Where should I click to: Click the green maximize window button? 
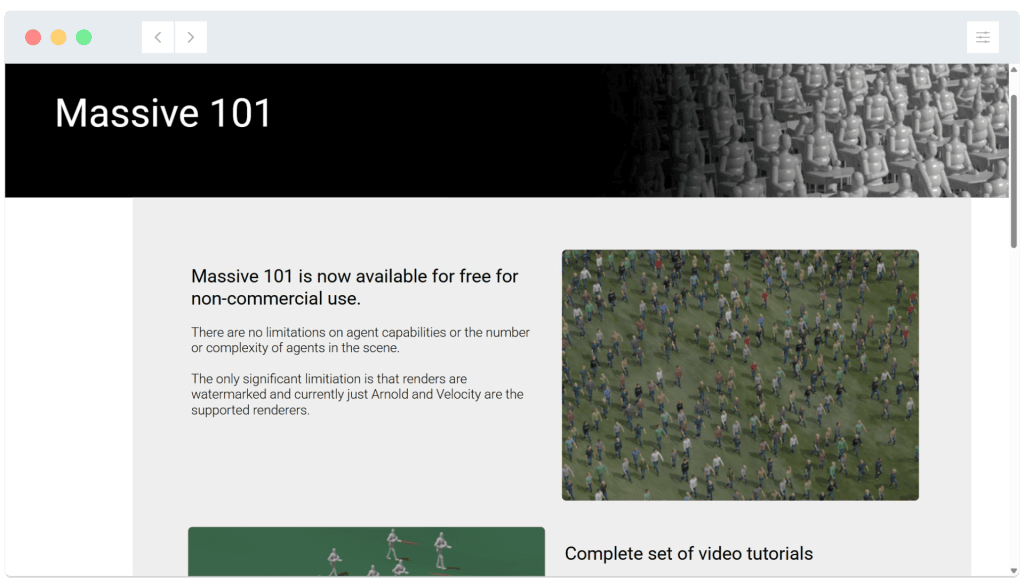click(x=84, y=37)
